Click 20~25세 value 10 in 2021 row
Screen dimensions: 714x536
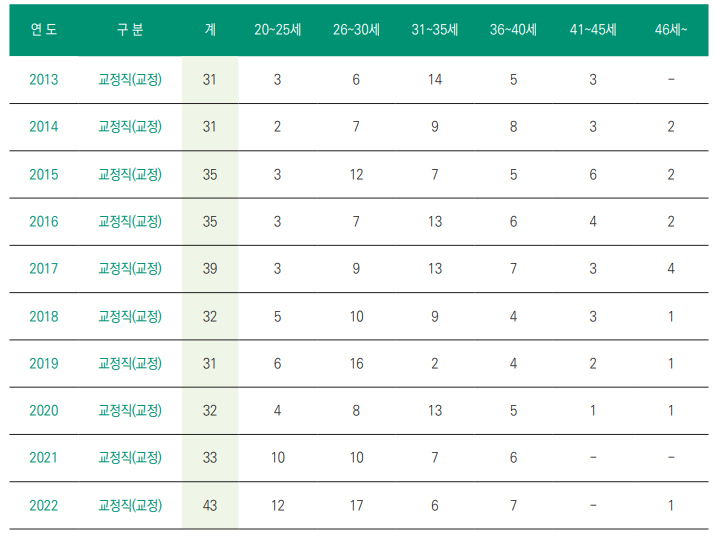278,458
